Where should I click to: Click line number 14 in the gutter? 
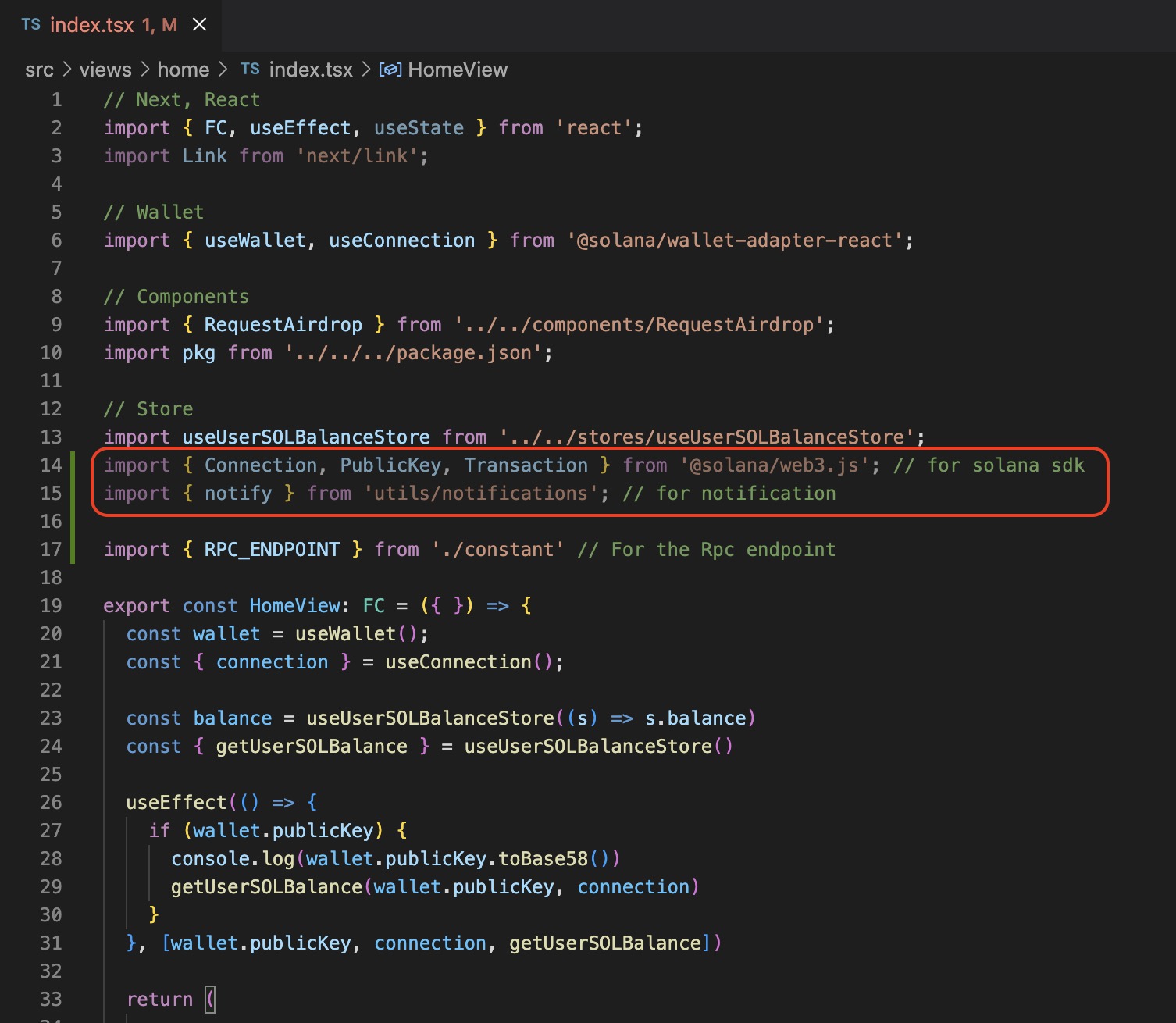51,465
